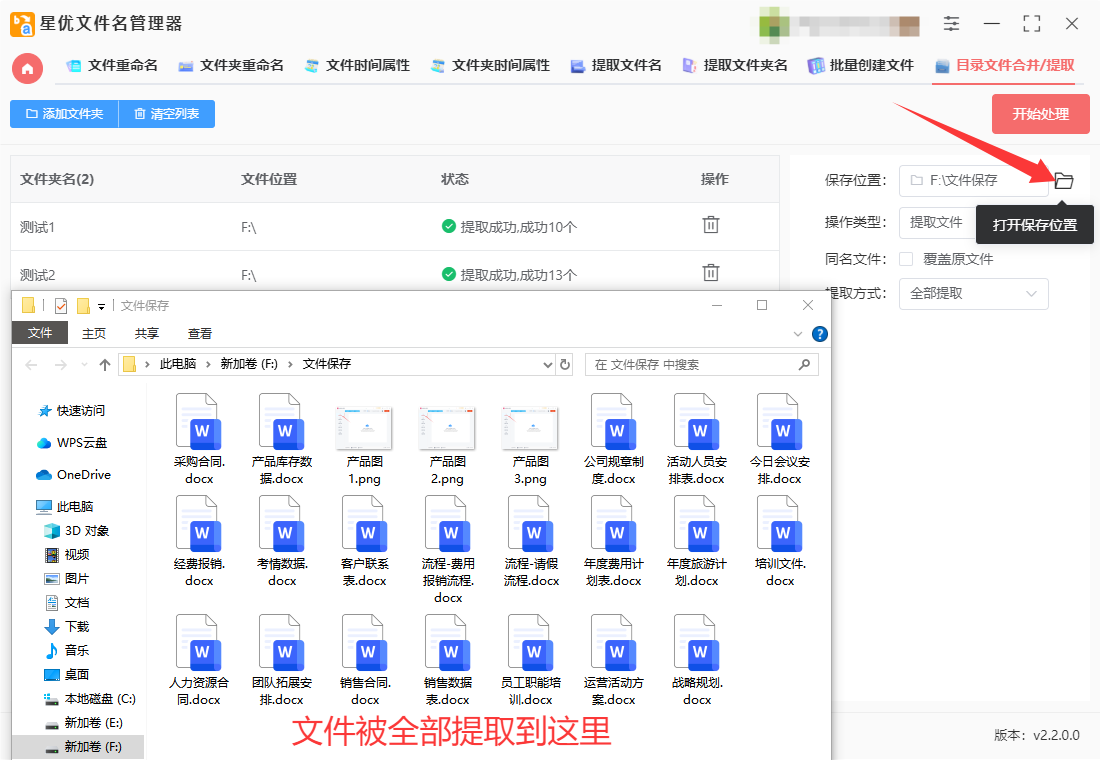This screenshot has height=760, width=1100.
Task: Go up one folder level in Explorer
Action: point(105,364)
